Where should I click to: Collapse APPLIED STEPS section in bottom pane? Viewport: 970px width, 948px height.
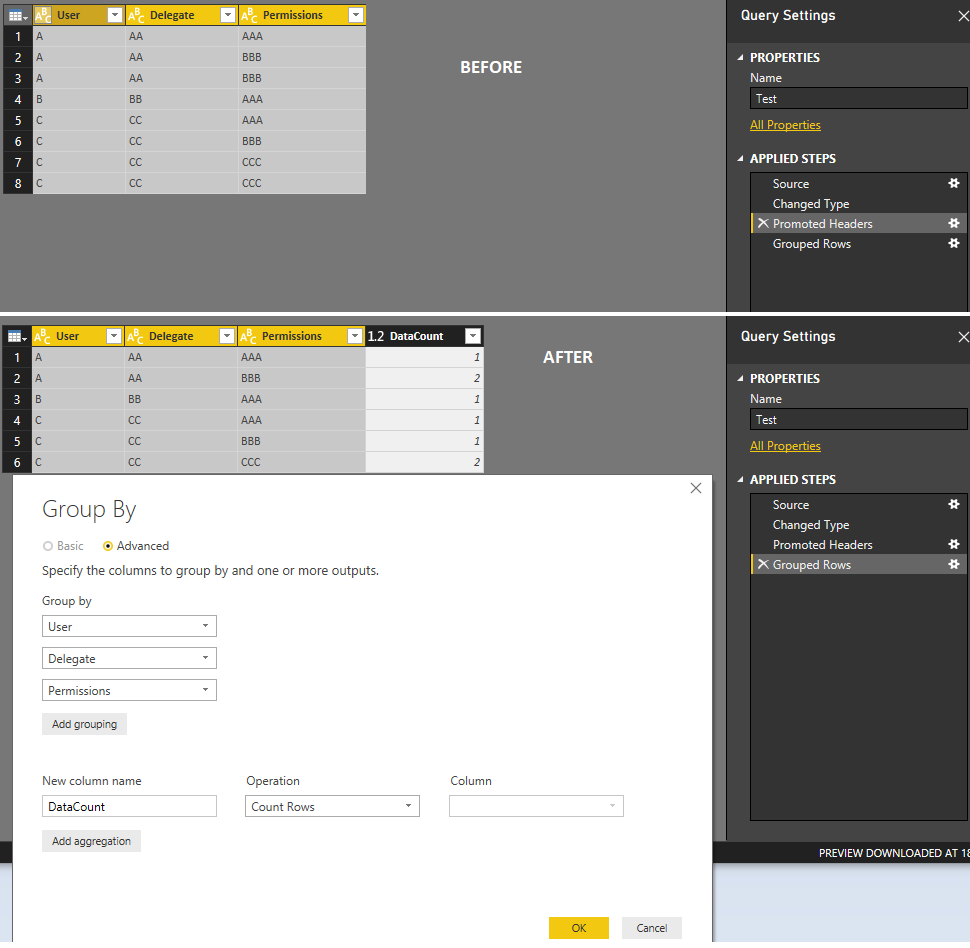point(740,480)
